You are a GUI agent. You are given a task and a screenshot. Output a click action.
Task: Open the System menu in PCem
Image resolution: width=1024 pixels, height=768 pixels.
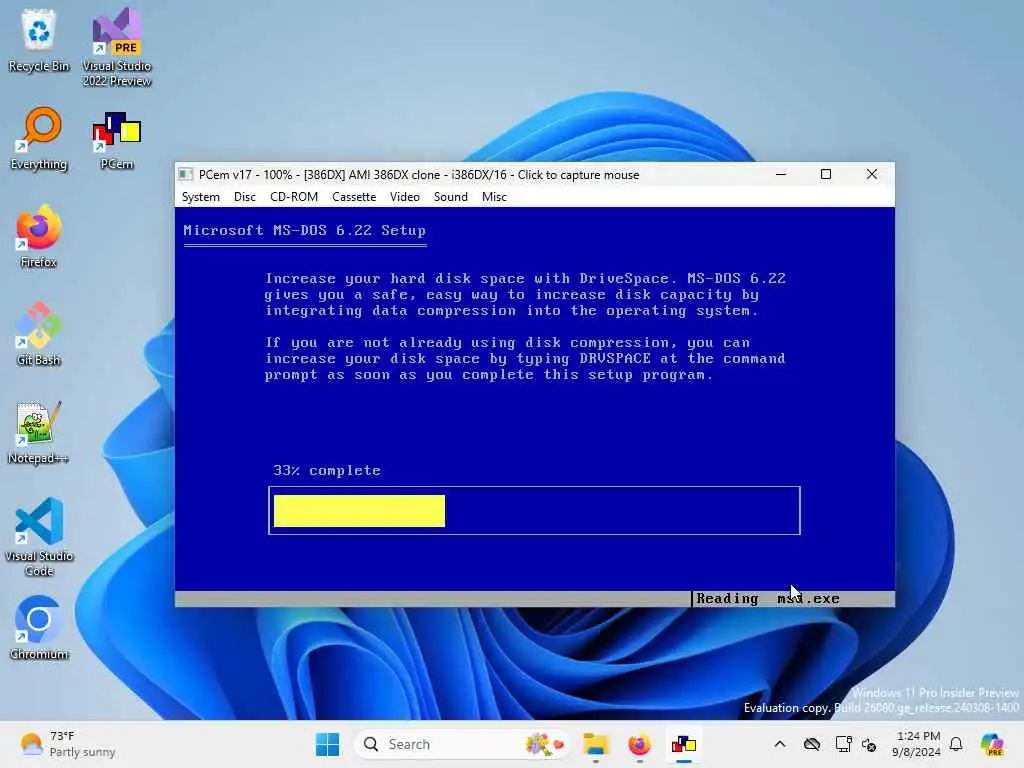[x=200, y=197]
